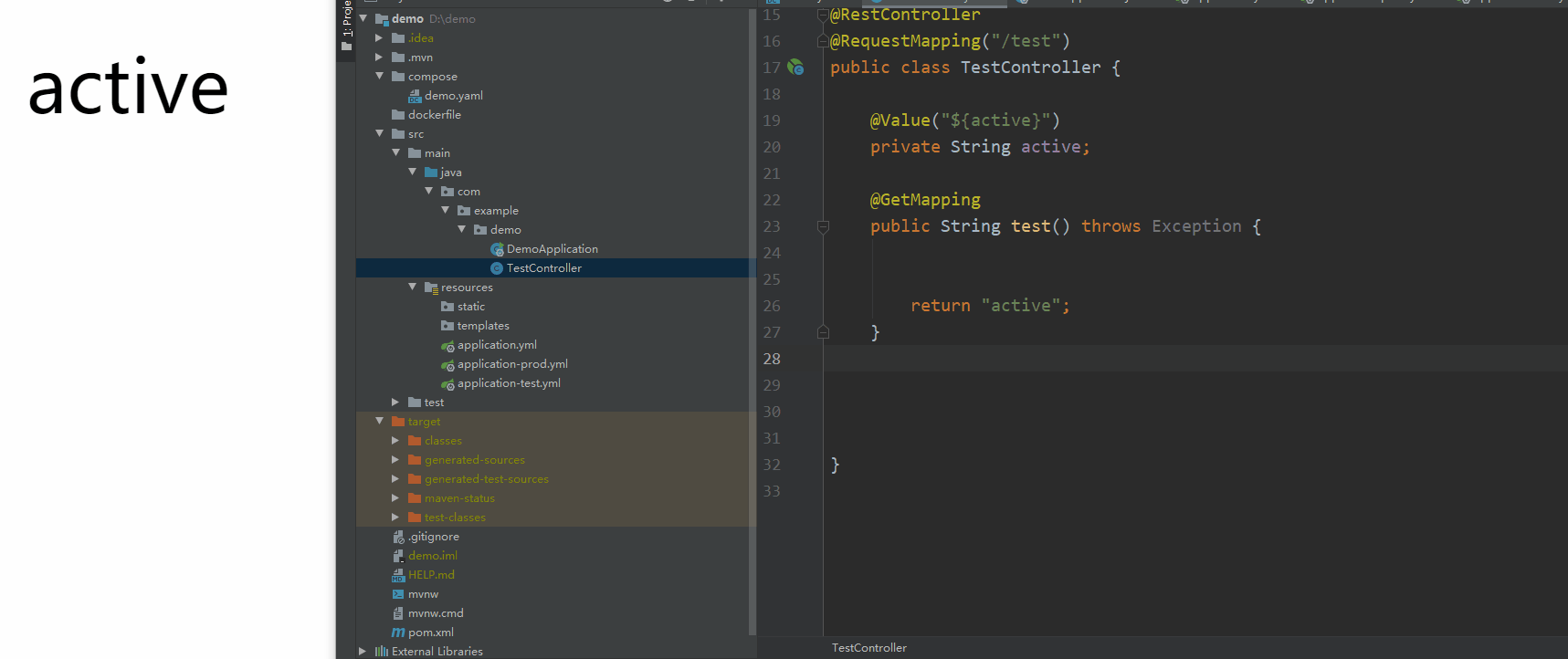This screenshot has width=1568, height=659.
Task: Expand the generated-test-sources folder
Action: (395, 479)
